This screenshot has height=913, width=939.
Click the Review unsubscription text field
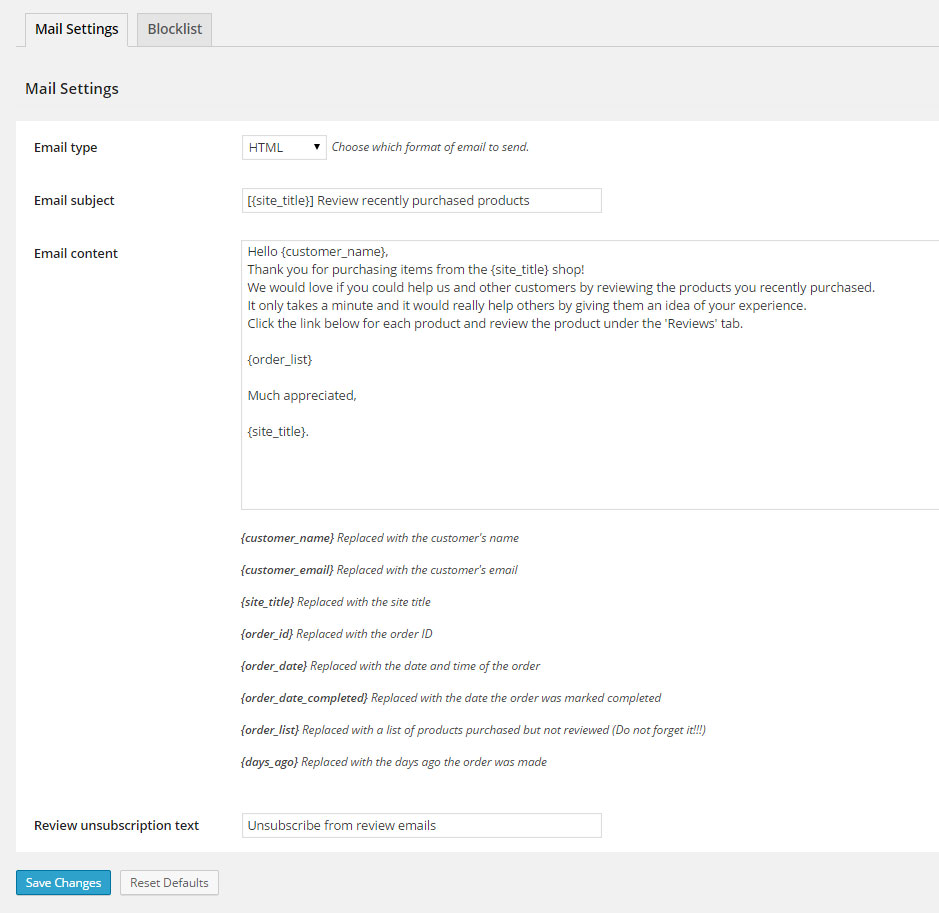click(x=421, y=825)
